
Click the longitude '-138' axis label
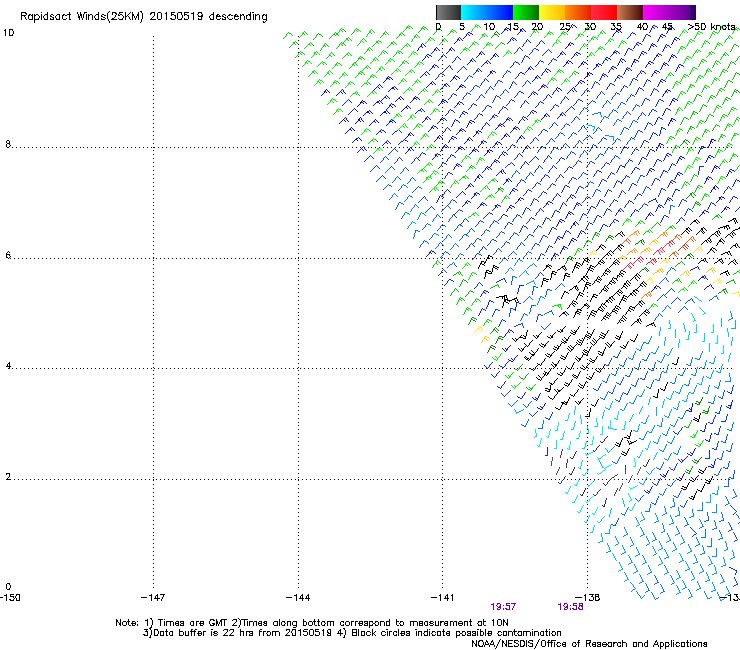click(x=588, y=598)
